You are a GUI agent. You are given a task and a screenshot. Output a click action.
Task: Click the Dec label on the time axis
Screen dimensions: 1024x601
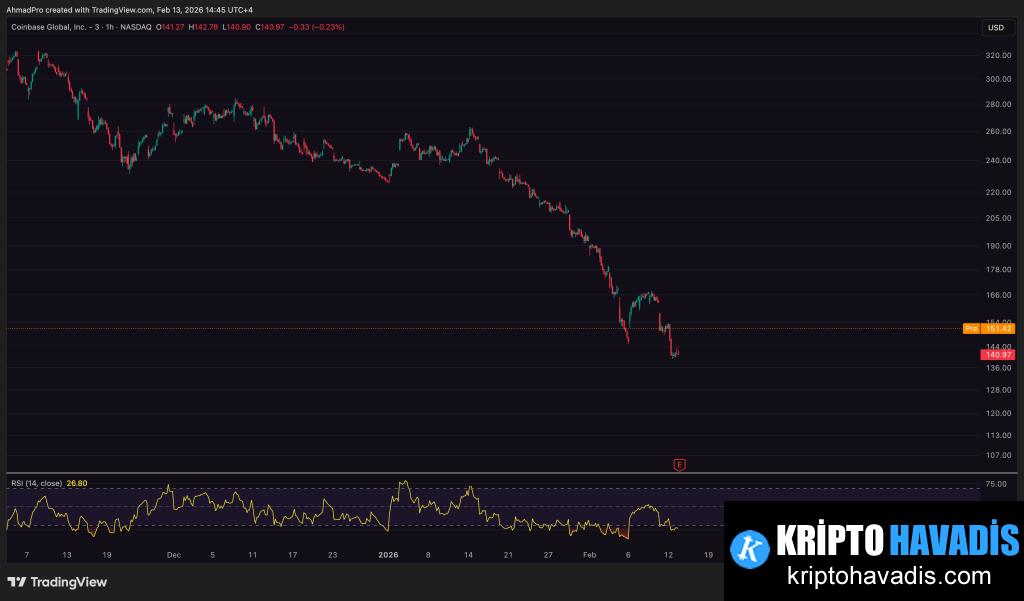tap(174, 553)
